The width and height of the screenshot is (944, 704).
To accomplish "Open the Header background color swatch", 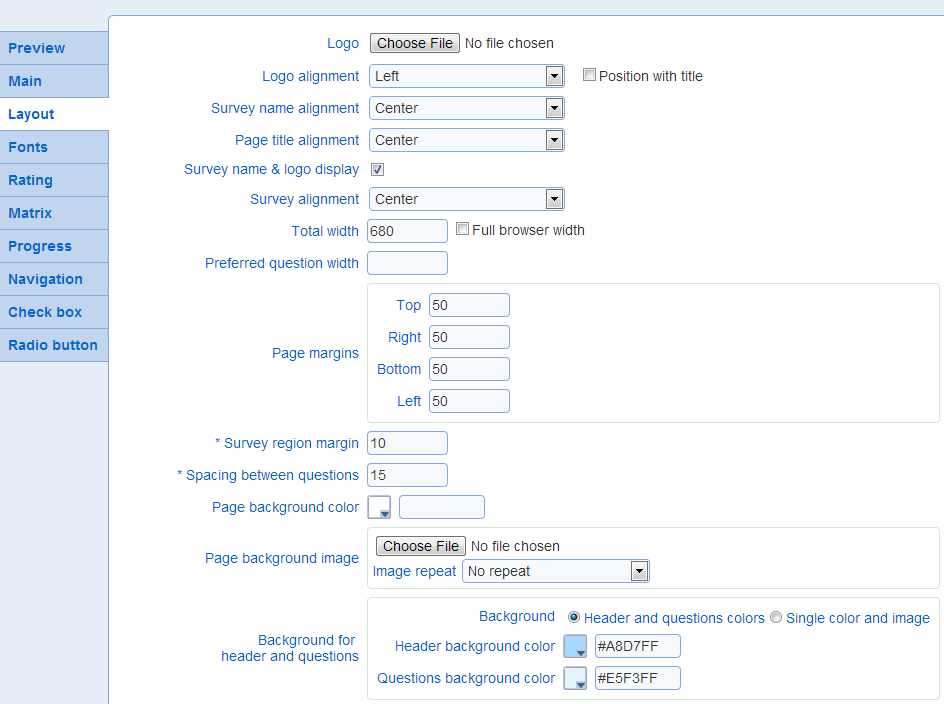I will 575,646.
